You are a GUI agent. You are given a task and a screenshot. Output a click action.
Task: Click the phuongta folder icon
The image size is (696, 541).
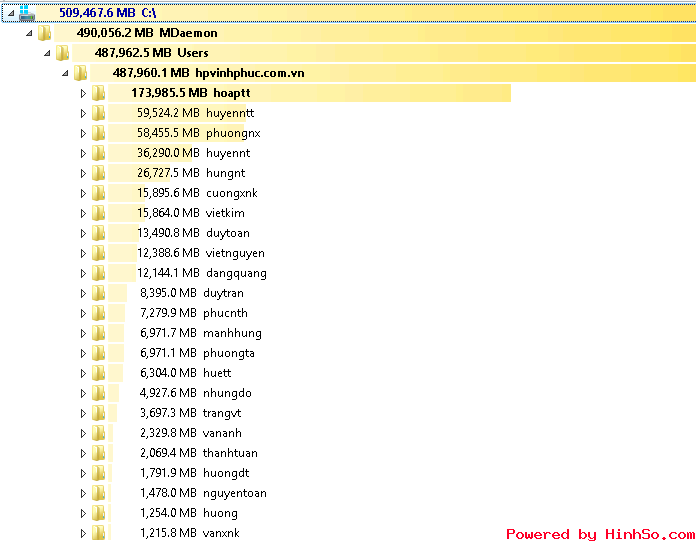(99, 353)
